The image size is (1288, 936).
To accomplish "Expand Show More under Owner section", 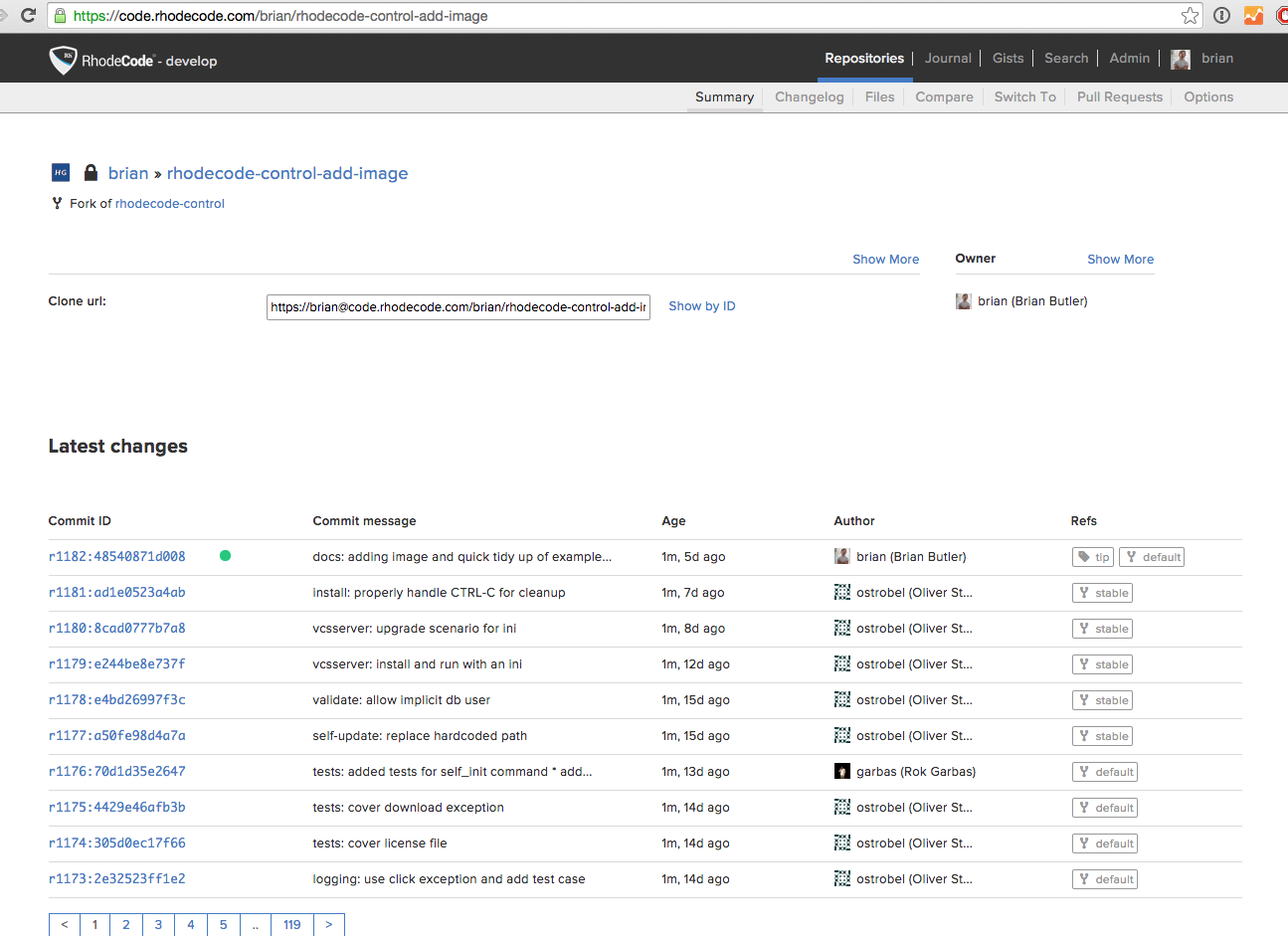I will click(1120, 260).
